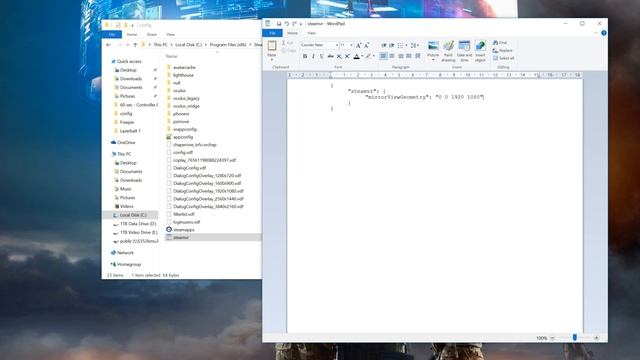The height and width of the screenshot is (360, 640).
Task: Click the zoom in plus button in WordPad
Action: 596,338
